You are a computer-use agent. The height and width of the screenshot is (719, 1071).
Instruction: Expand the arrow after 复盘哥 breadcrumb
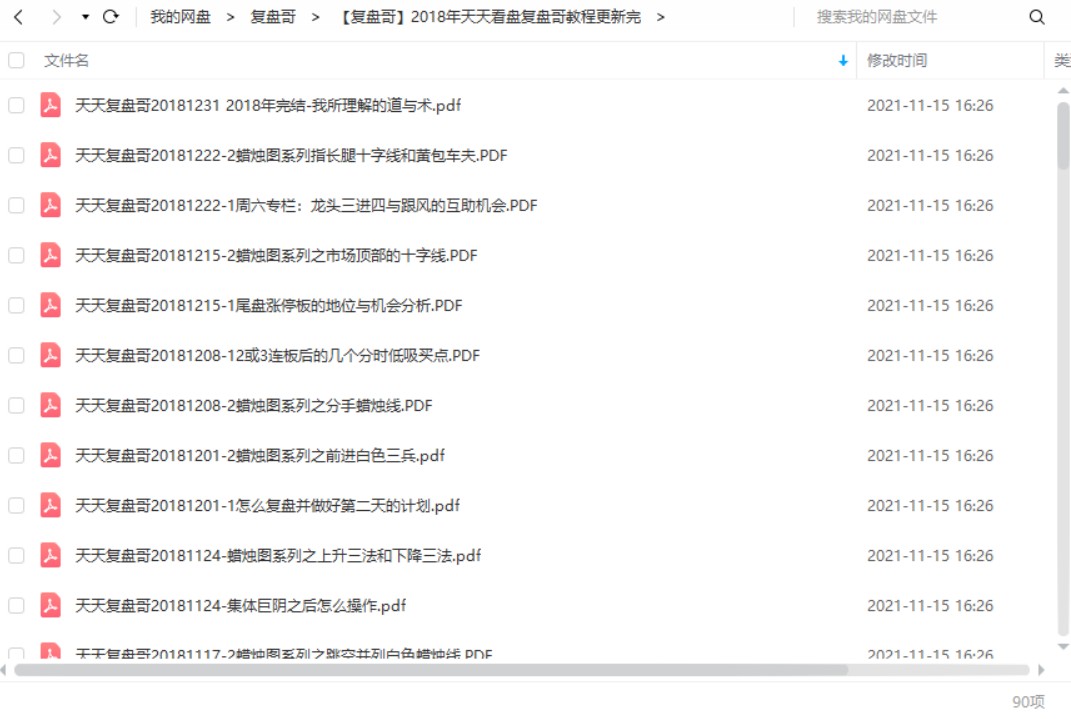point(316,17)
